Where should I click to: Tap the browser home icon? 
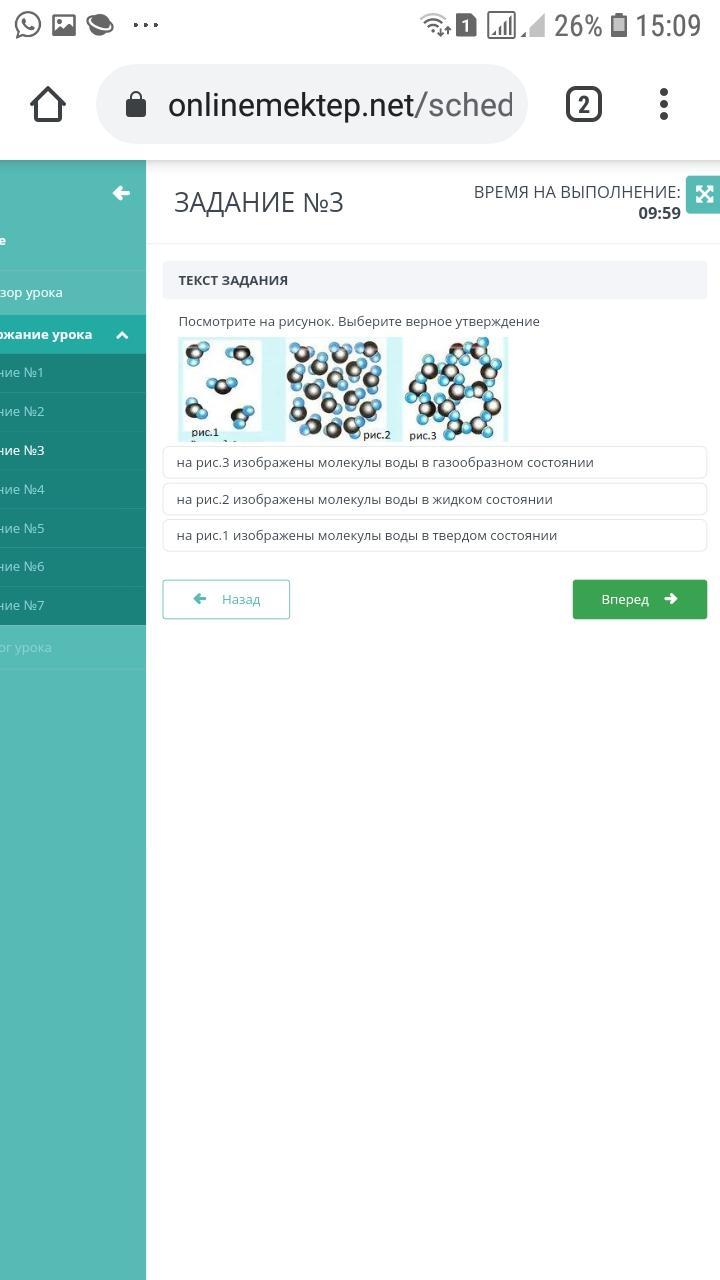[48, 104]
